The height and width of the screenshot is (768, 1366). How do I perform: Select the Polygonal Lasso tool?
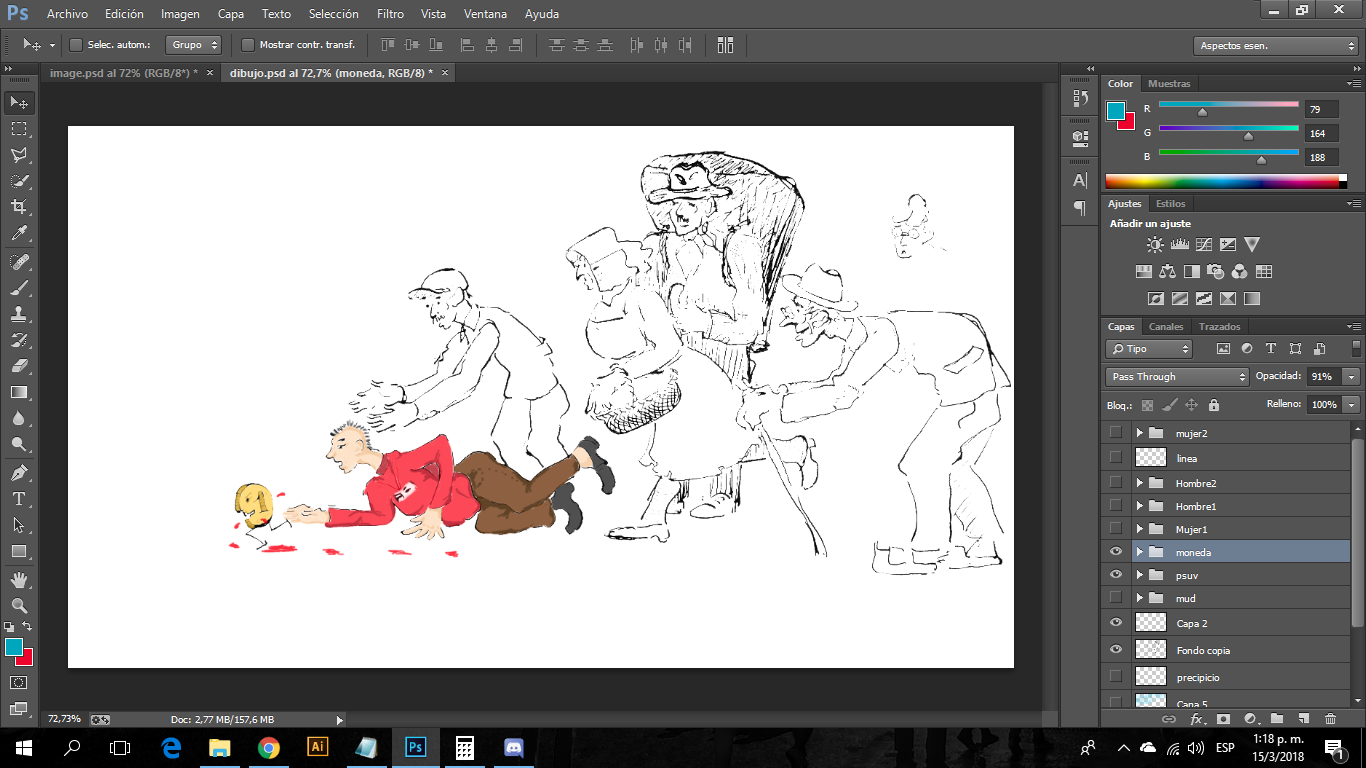click(19, 155)
